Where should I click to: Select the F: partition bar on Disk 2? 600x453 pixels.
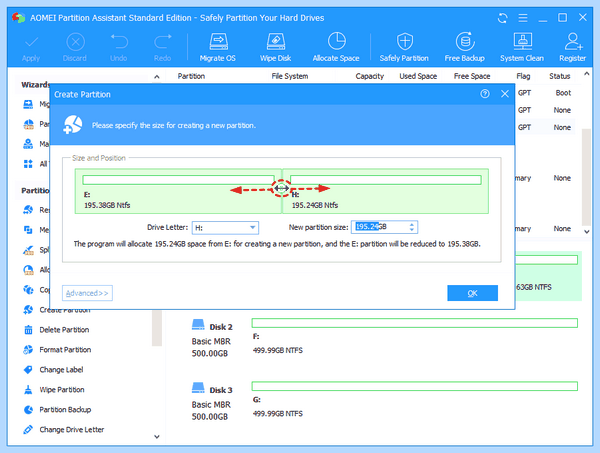tap(414, 323)
